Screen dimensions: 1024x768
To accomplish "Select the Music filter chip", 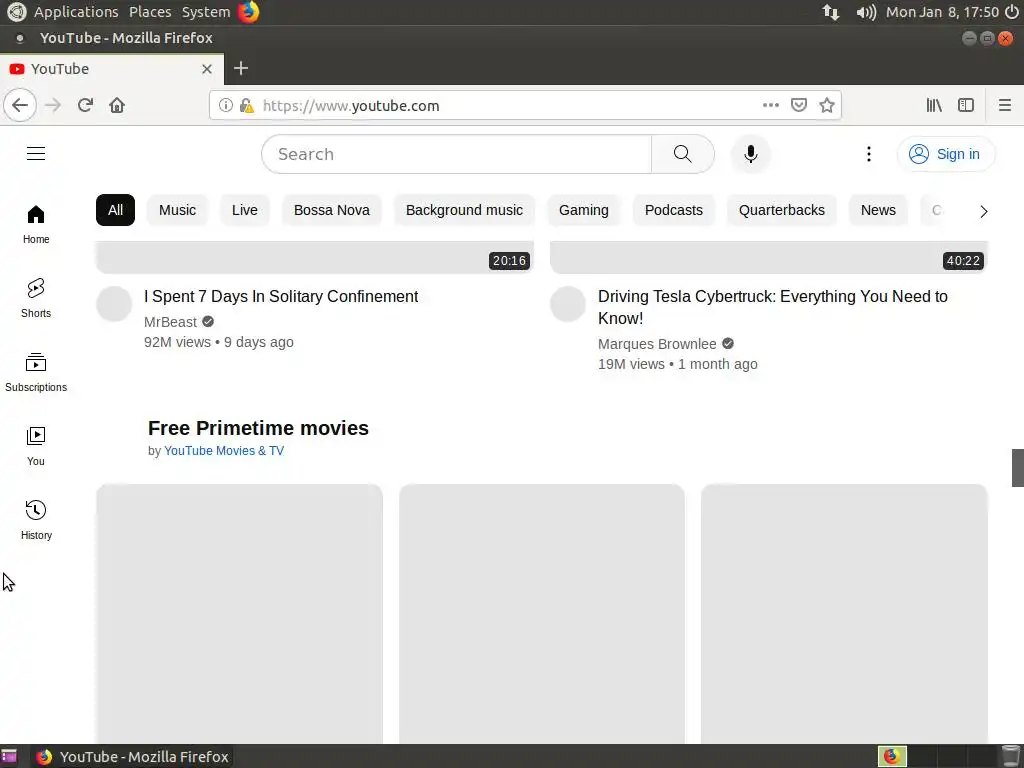I will pos(178,210).
